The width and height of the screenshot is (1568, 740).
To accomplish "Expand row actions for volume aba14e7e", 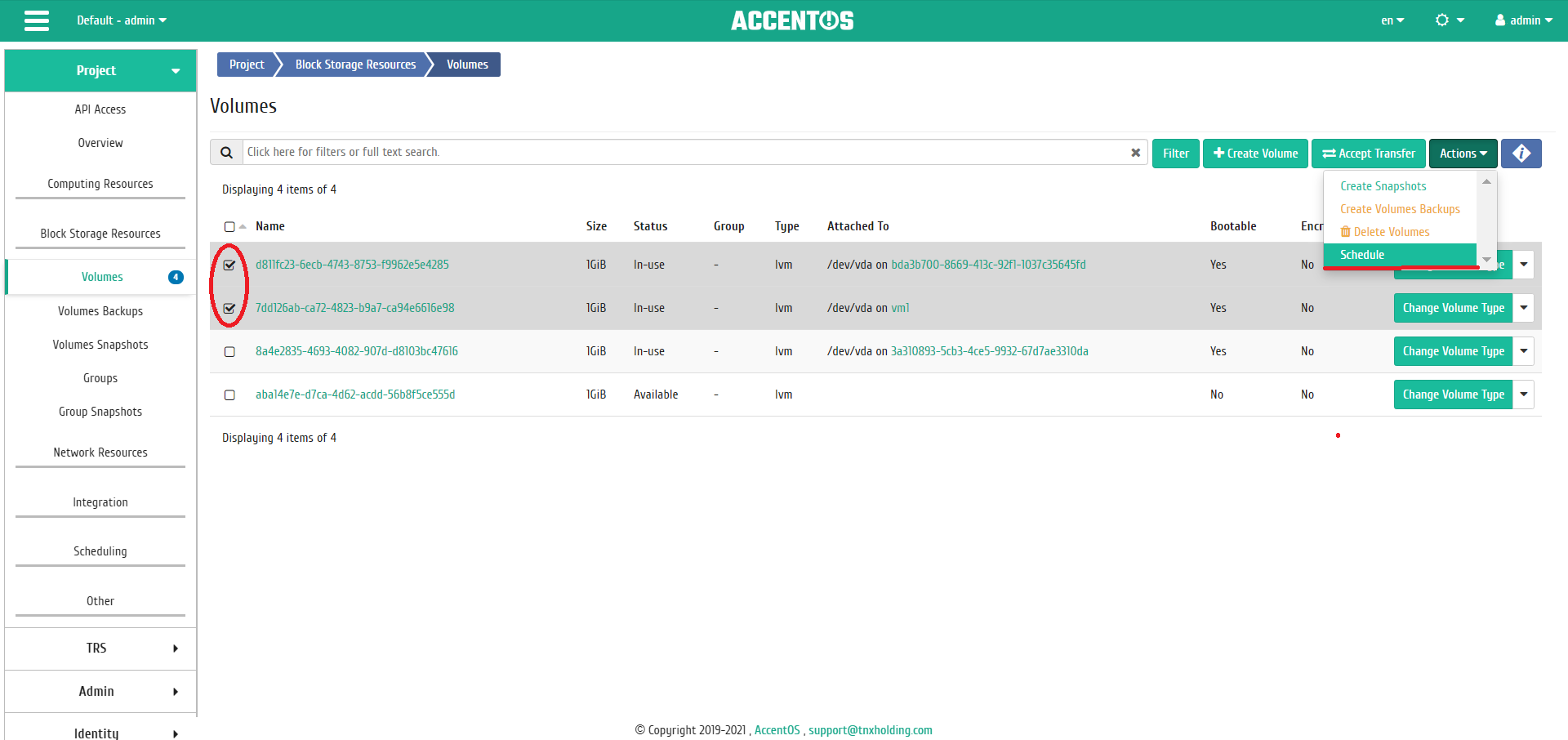I will click(1524, 395).
